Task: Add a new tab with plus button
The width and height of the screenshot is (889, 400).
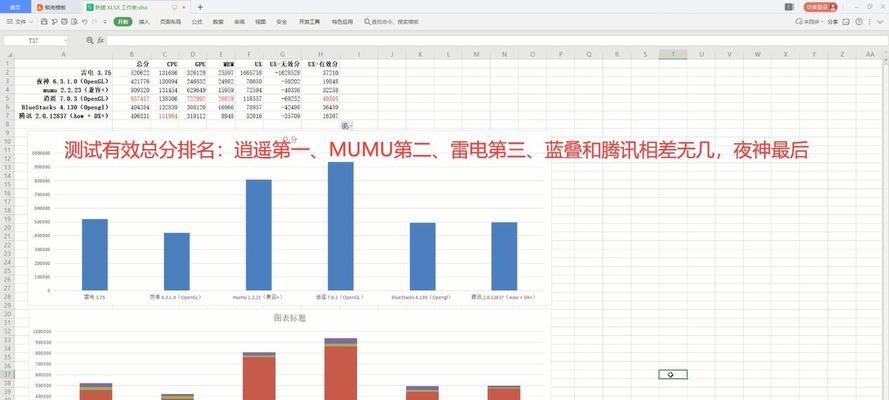Action: click(x=200, y=7)
